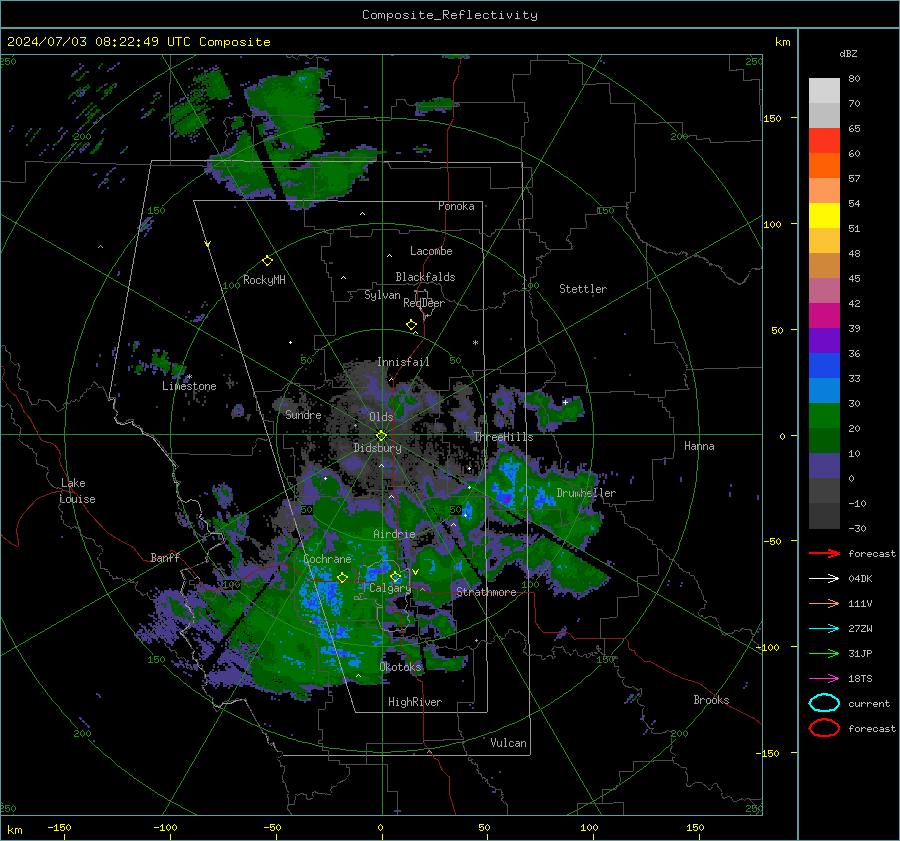Image resolution: width=900 pixels, height=841 pixels.
Task: Click the red 65 dBZ color swatch
Action: 824,141
